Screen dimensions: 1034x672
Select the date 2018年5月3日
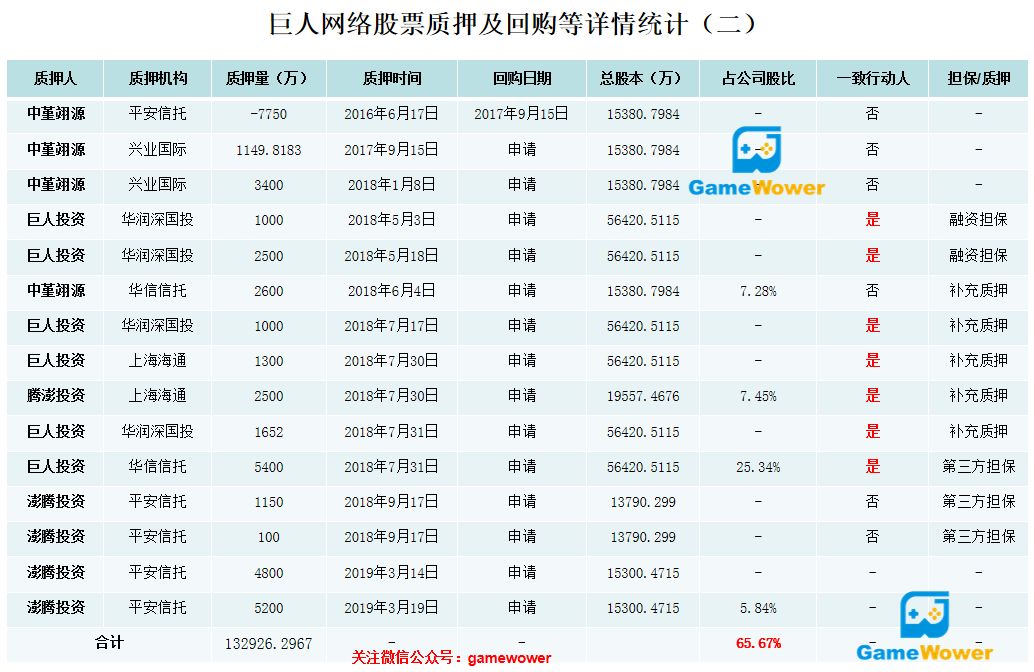[x=392, y=220]
